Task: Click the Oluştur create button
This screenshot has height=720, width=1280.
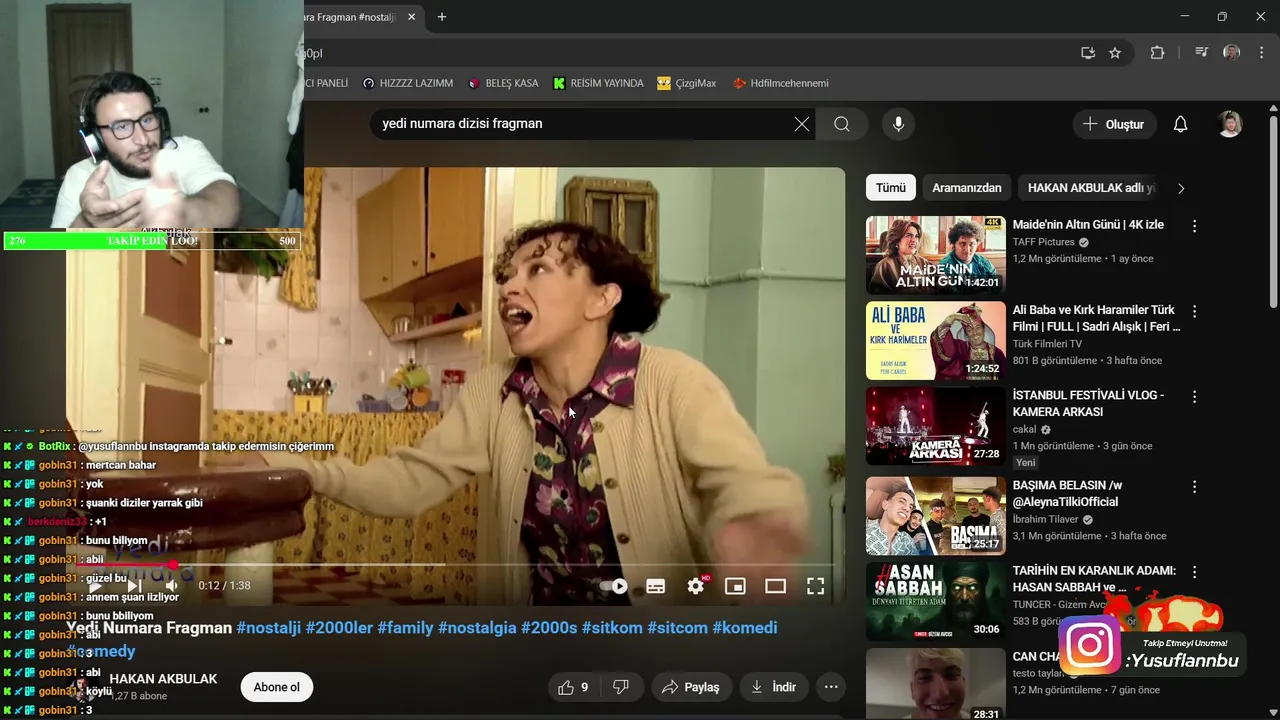Action: coord(1114,124)
